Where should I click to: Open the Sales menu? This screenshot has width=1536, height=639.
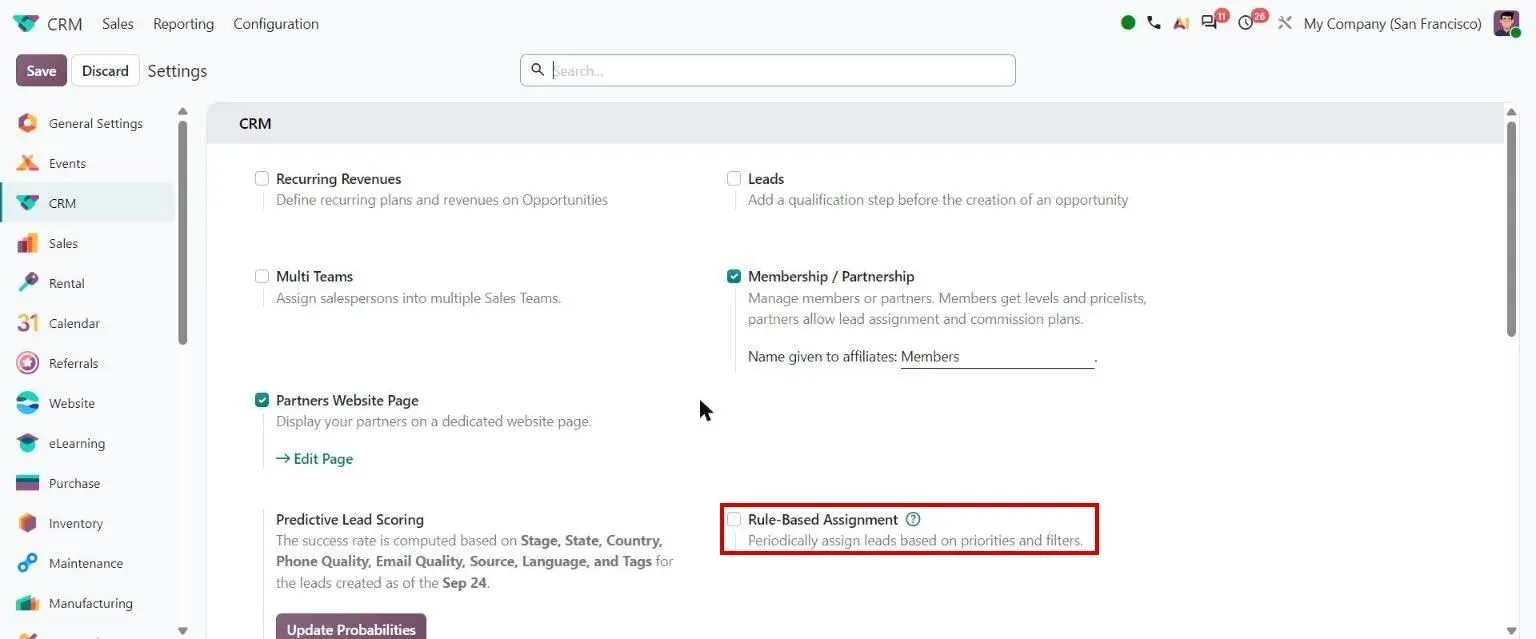pyautogui.click(x=118, y=23)
